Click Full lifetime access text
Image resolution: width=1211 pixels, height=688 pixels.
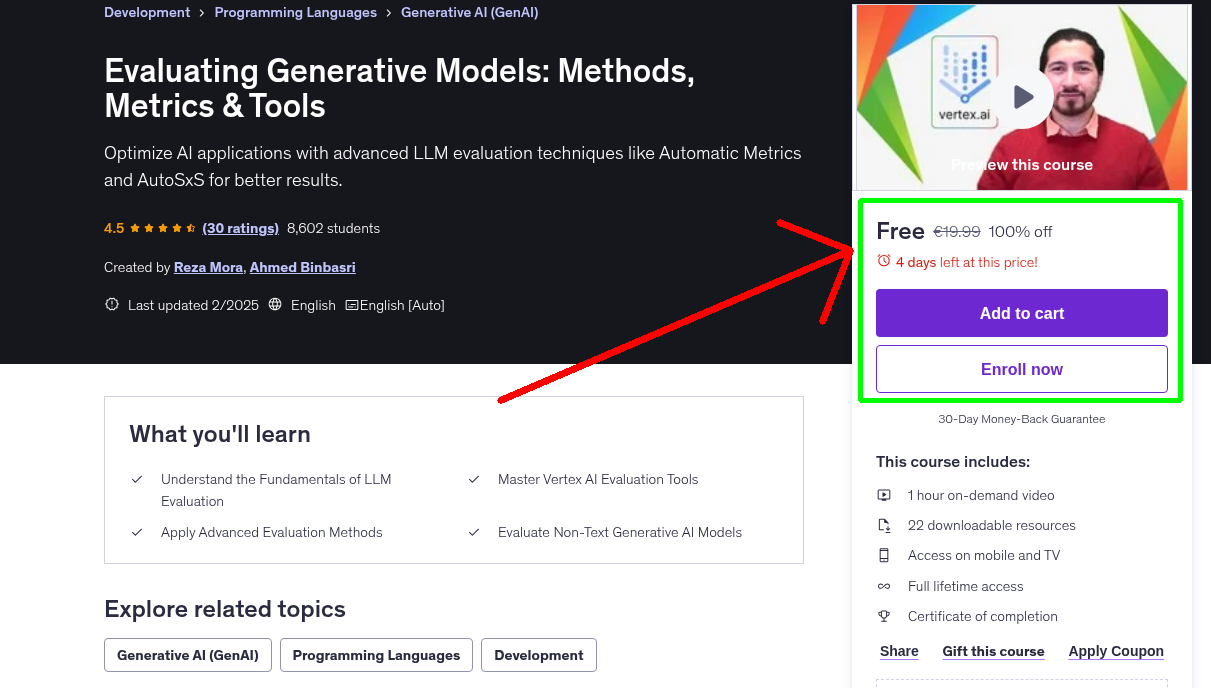pyautogui.click(x=966, y=586)
